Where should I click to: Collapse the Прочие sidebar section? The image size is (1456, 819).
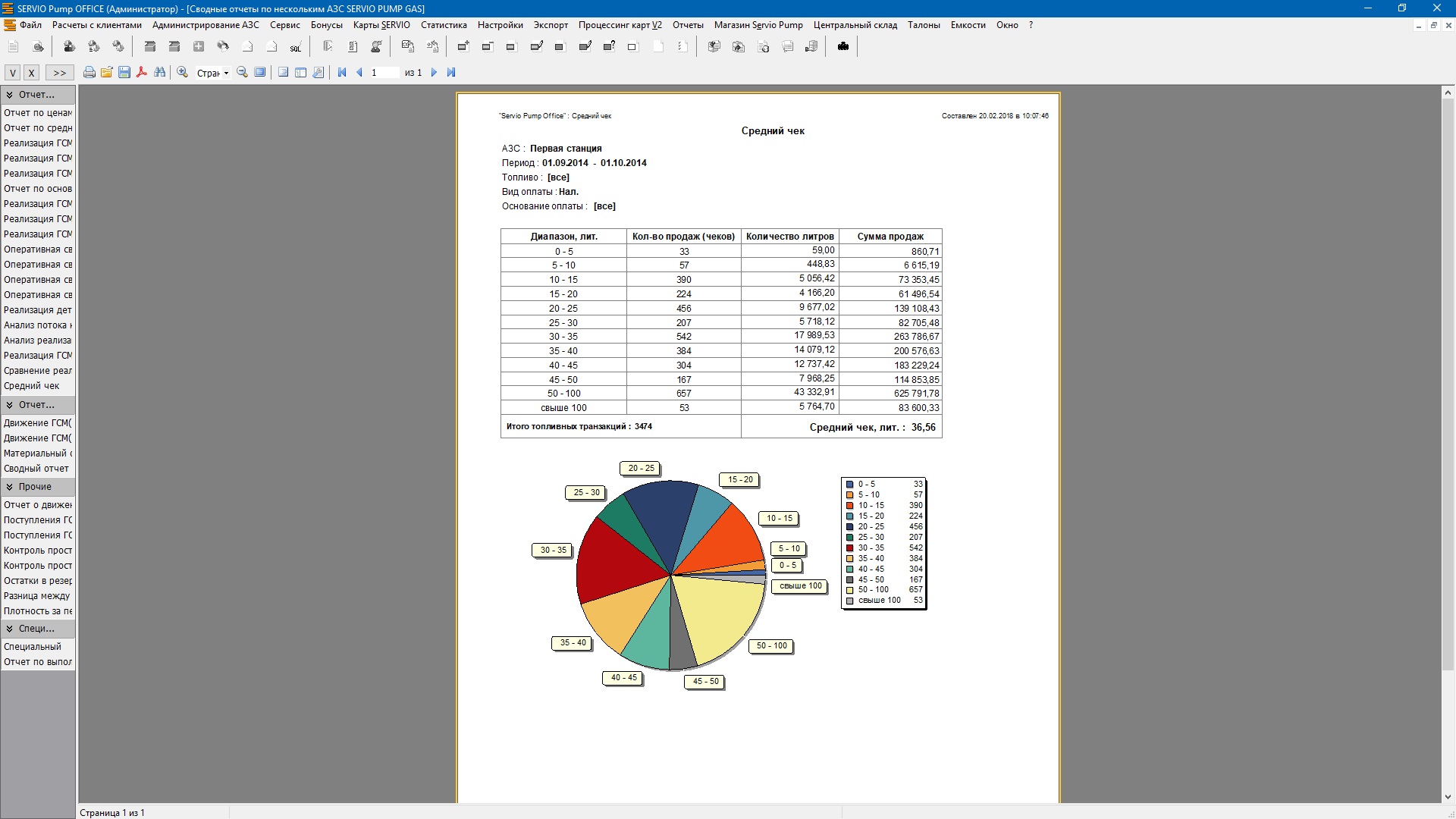click(x=10, y=487)
